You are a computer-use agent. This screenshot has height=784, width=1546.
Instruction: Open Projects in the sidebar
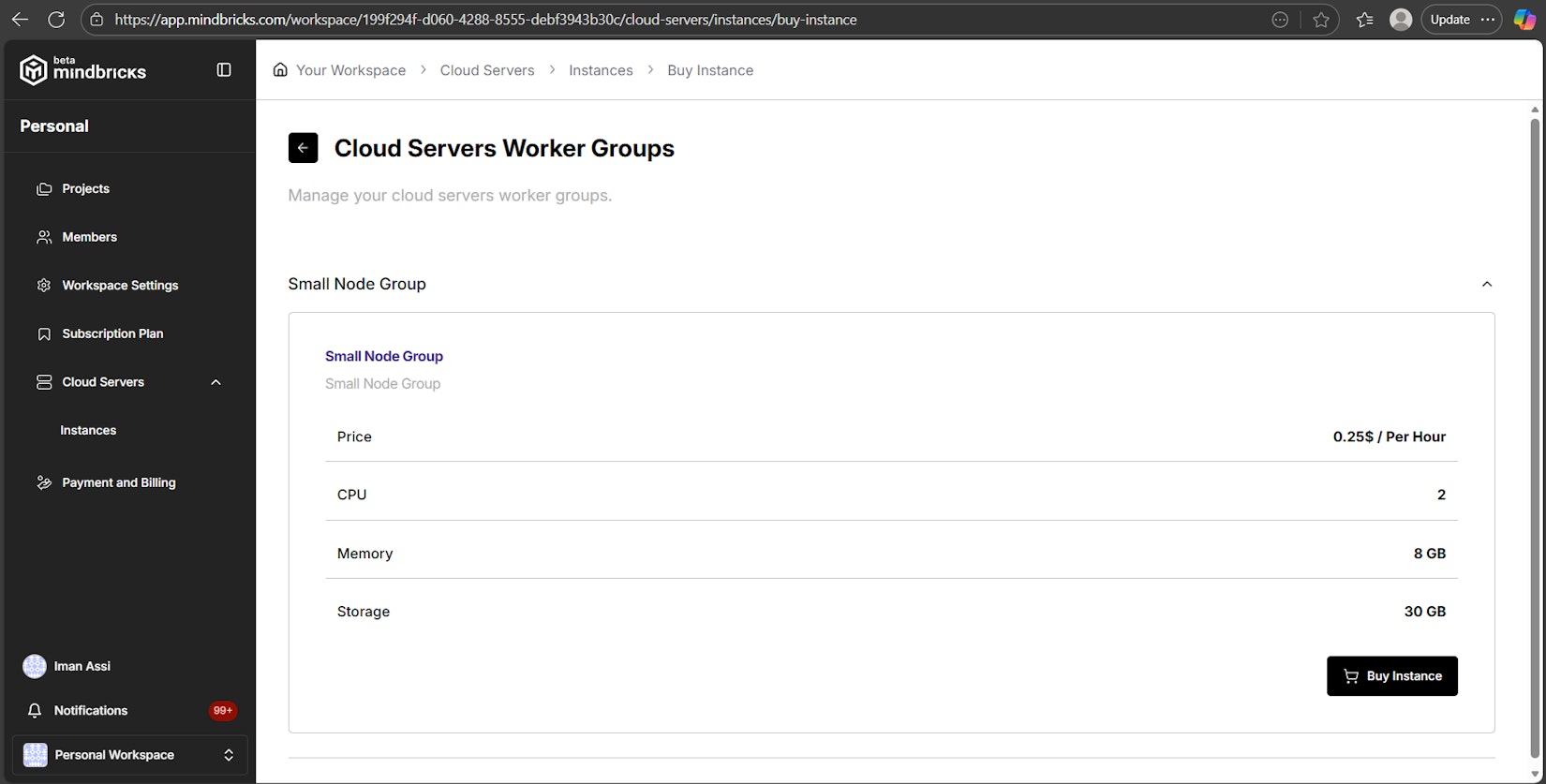85,188
